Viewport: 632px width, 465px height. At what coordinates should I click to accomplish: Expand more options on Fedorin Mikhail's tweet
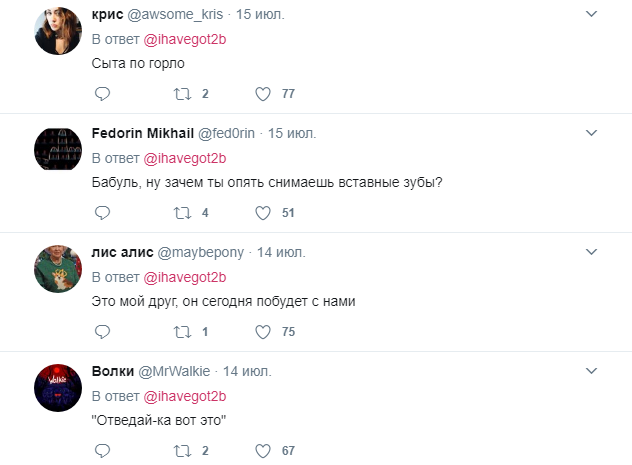pos(591,133)
